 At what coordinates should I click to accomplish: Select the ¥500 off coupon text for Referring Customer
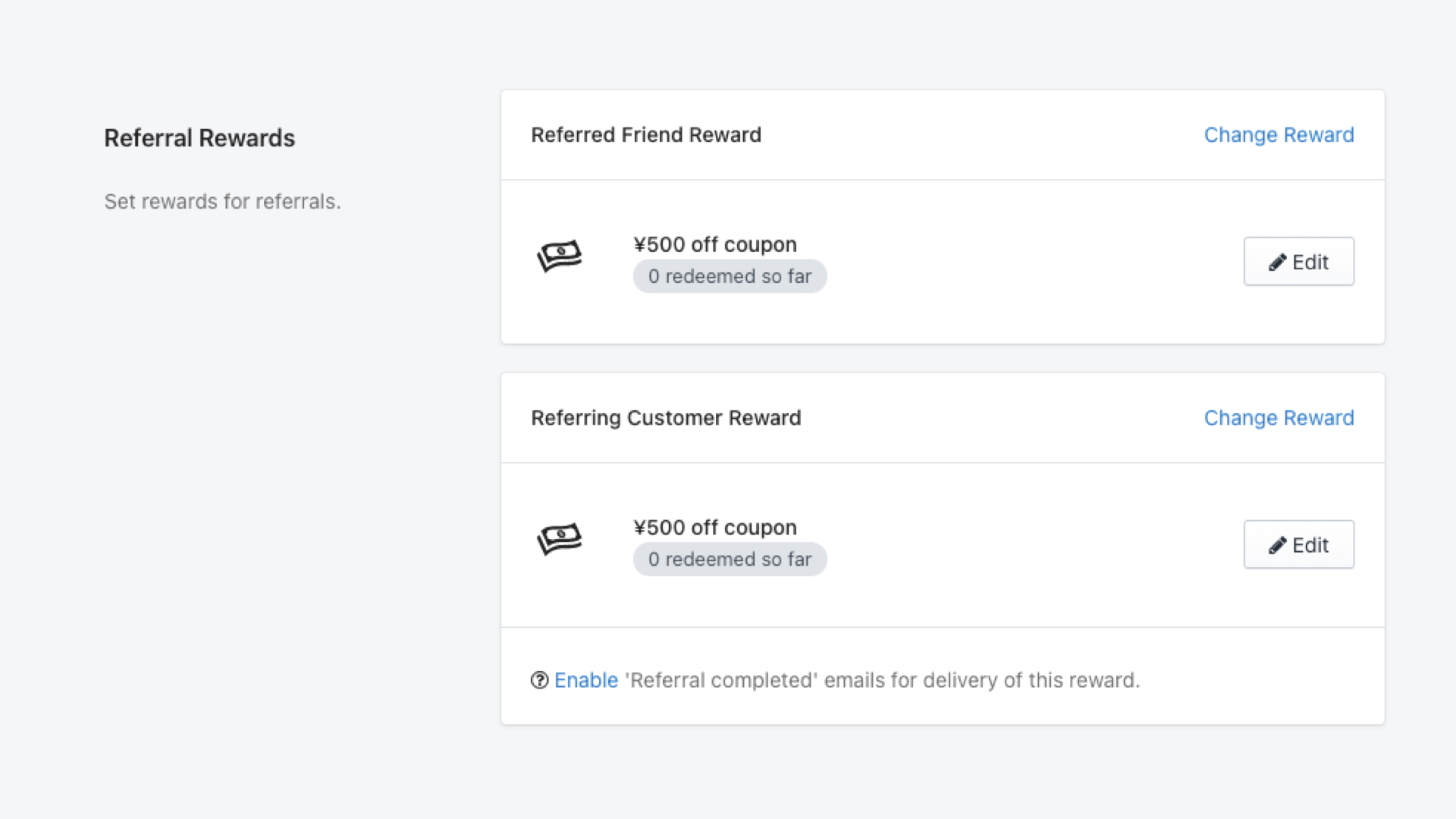[715, 527]
